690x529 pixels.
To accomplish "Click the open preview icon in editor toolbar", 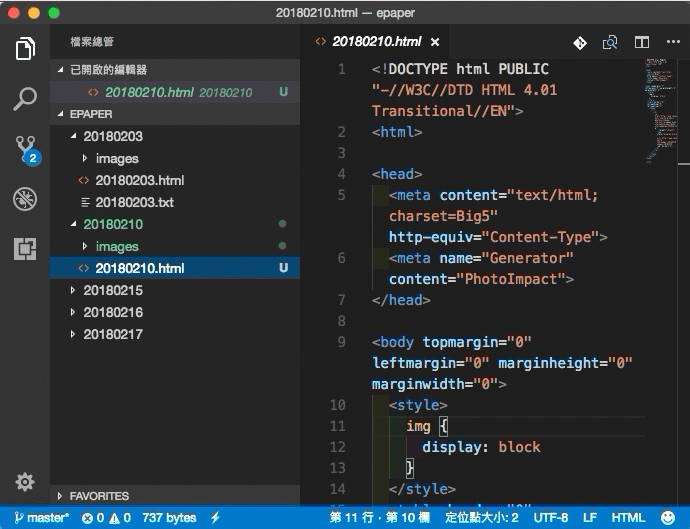I will (610, 42).
